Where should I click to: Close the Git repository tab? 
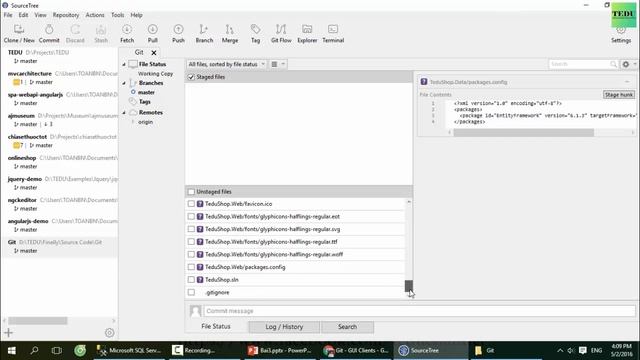click(x=154, y=53)
